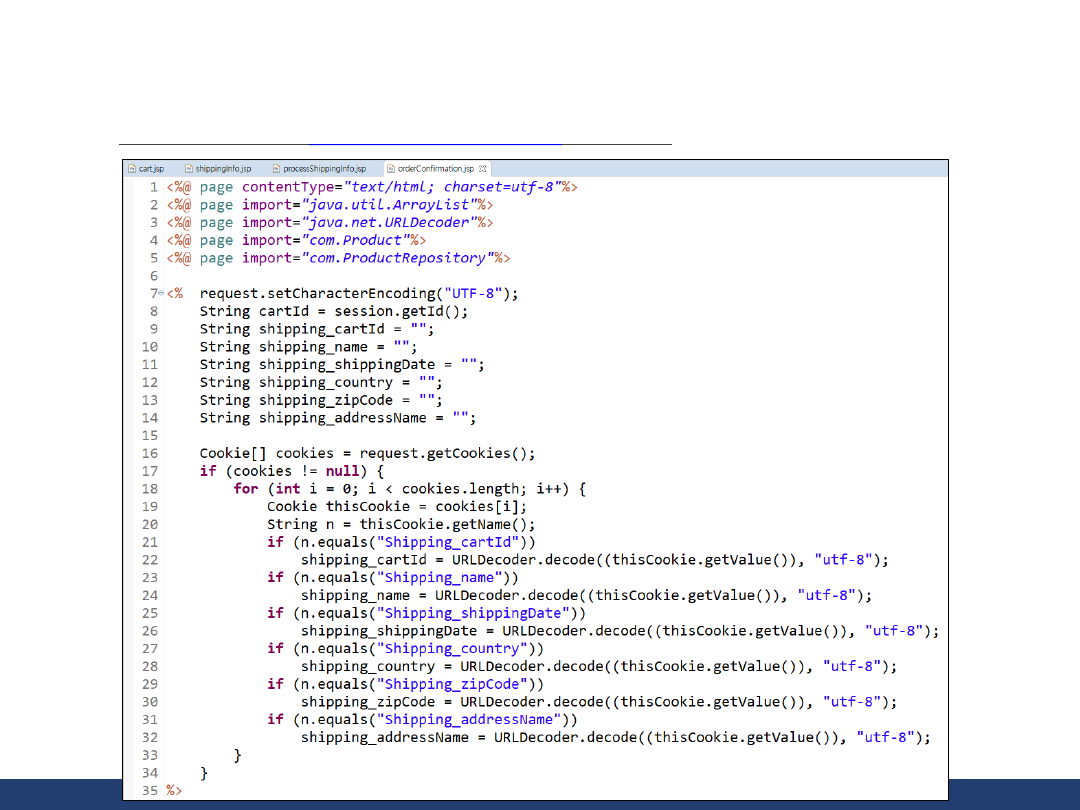Collapse the scriptlet fold at line 7
Viewport: 1080px width, 810px height.
(x=161, y=293)
